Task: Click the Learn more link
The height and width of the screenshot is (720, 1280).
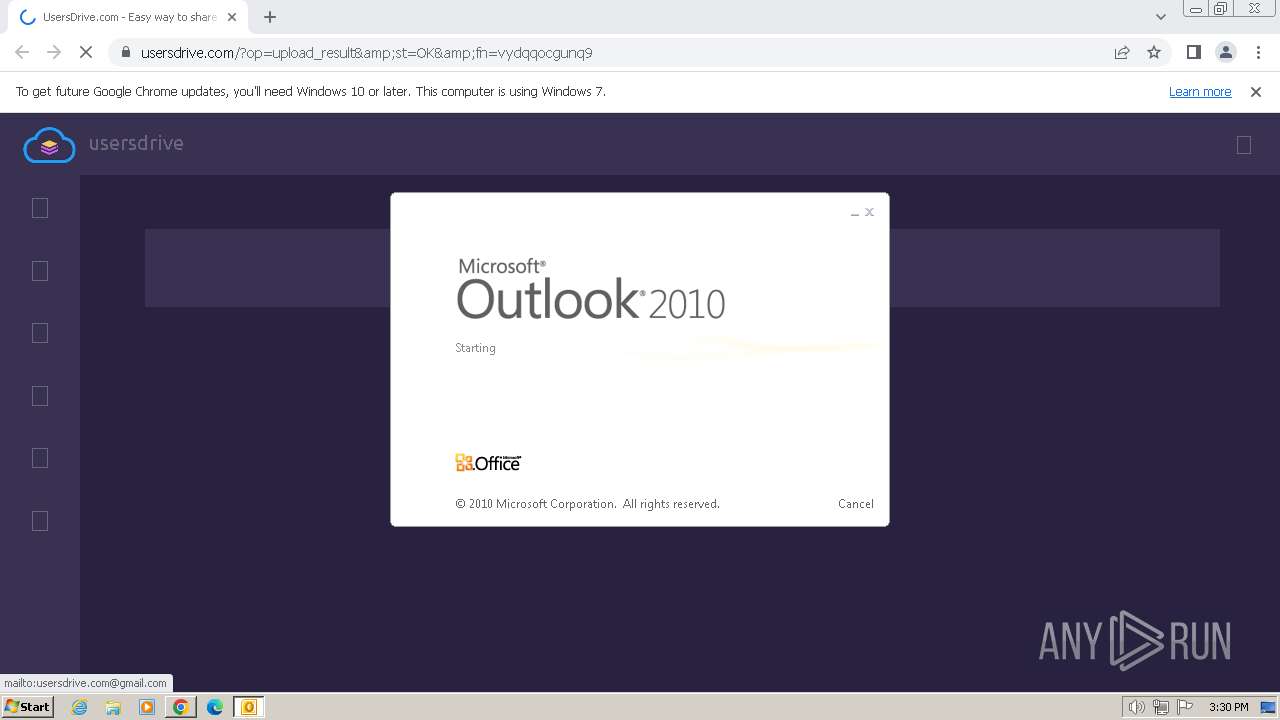Action: click(x=1200, y=92)
